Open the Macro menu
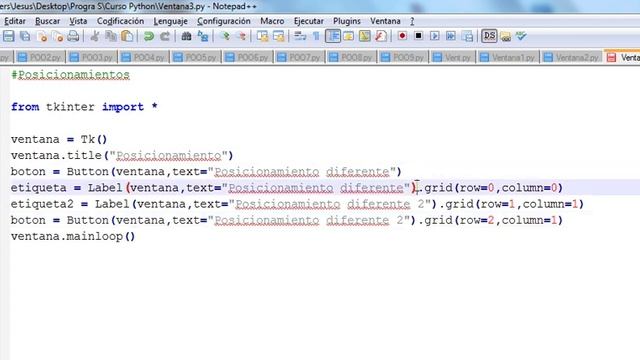 pos(272,21)
